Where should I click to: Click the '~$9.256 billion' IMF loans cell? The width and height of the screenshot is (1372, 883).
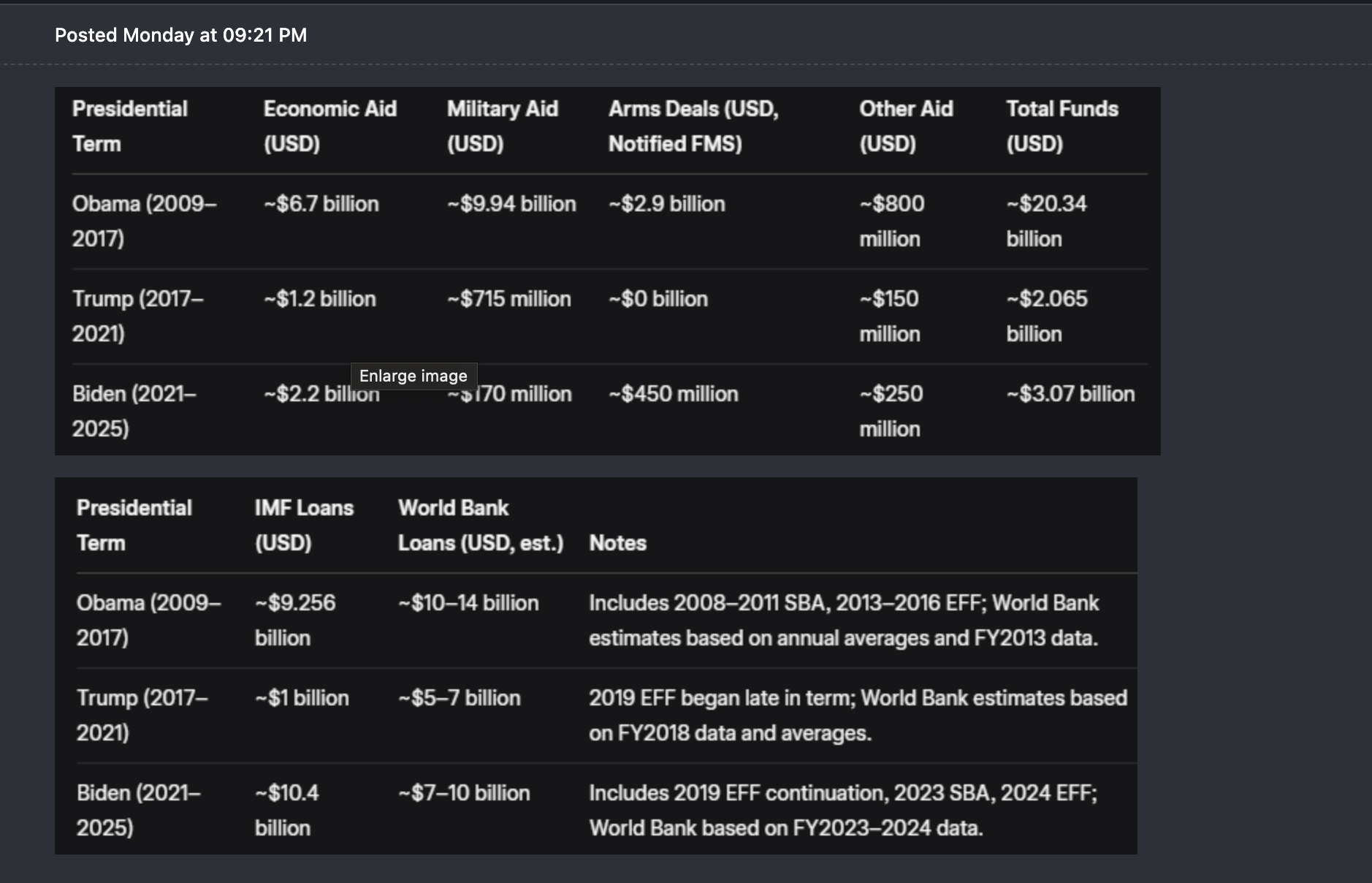295,621
